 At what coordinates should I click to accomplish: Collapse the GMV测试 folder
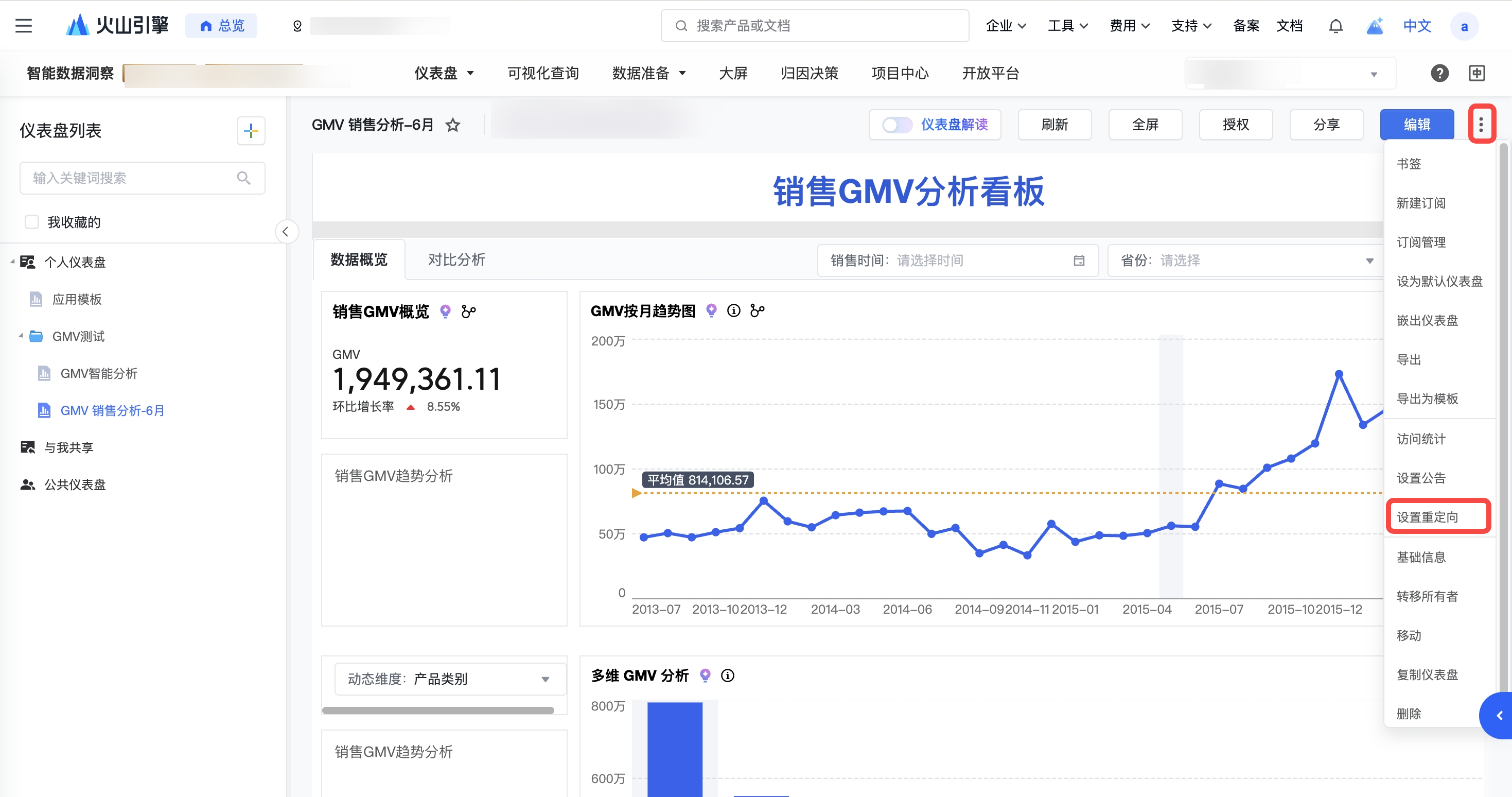[x=21, y=336]
